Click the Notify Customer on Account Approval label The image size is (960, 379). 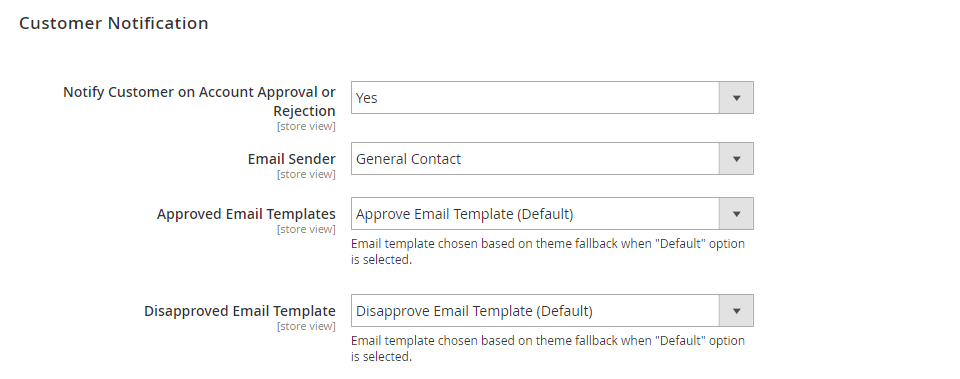point(199,102)
